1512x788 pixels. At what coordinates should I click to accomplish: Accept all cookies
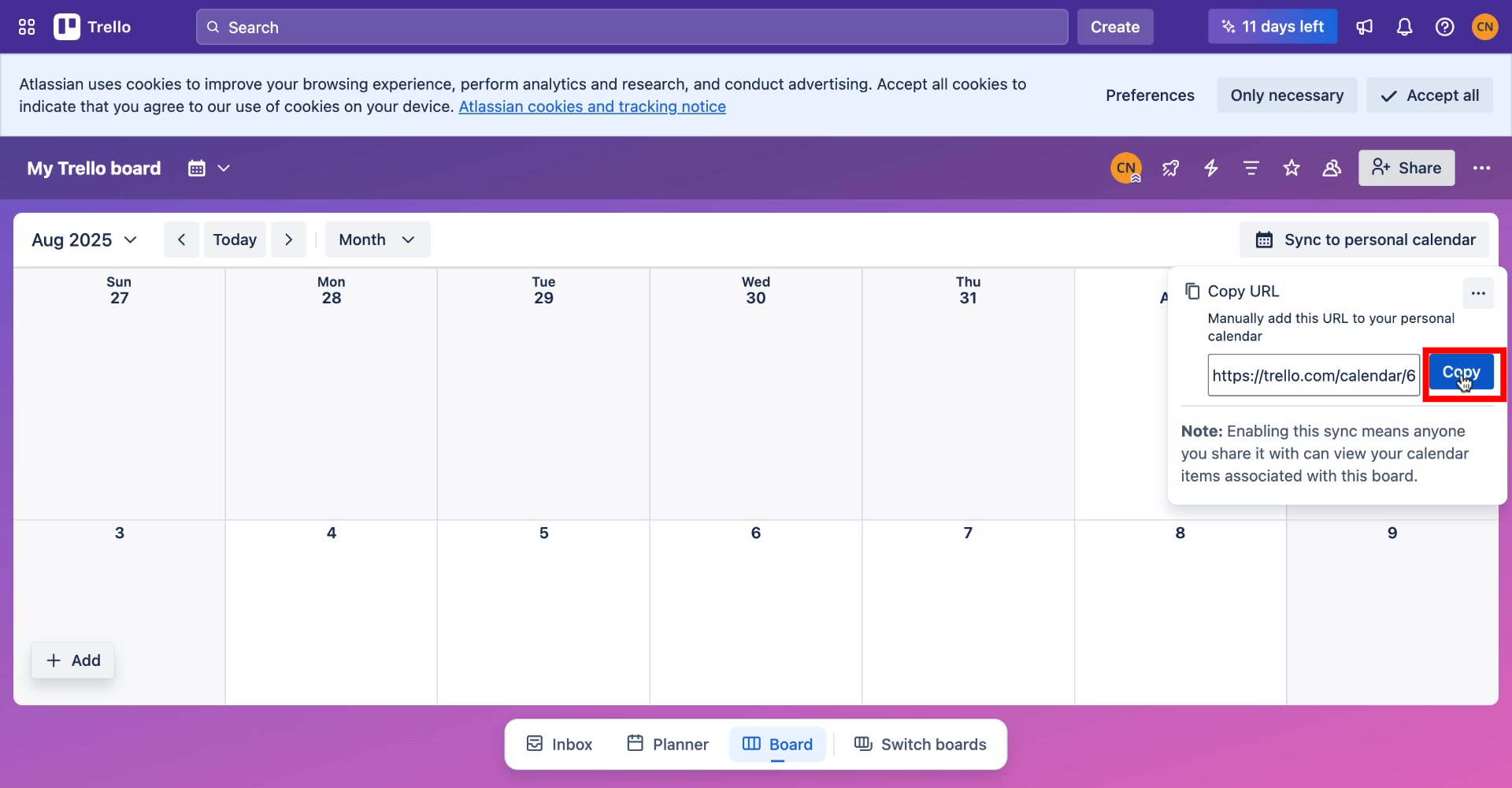pos(1429,95)
